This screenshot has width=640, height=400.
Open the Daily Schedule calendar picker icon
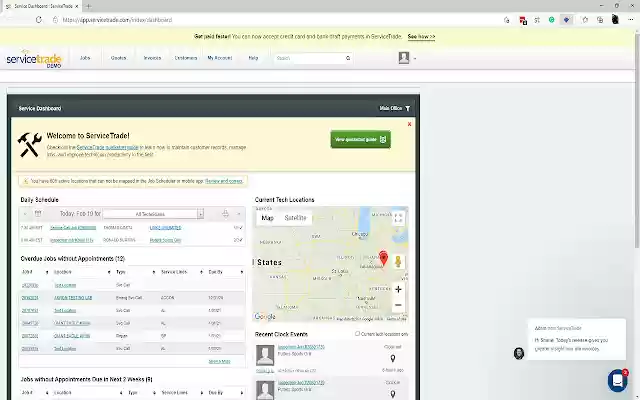coord(38,213)
